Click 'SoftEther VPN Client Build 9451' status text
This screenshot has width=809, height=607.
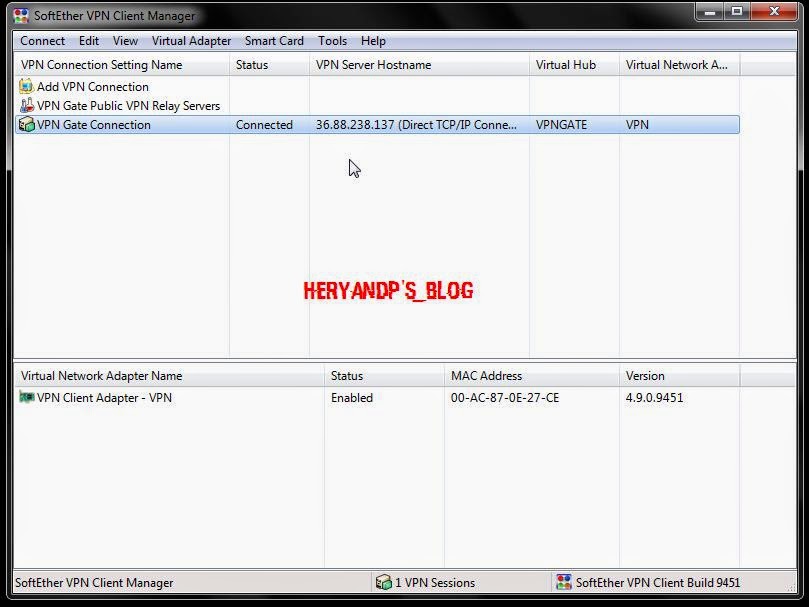point(658,583)
